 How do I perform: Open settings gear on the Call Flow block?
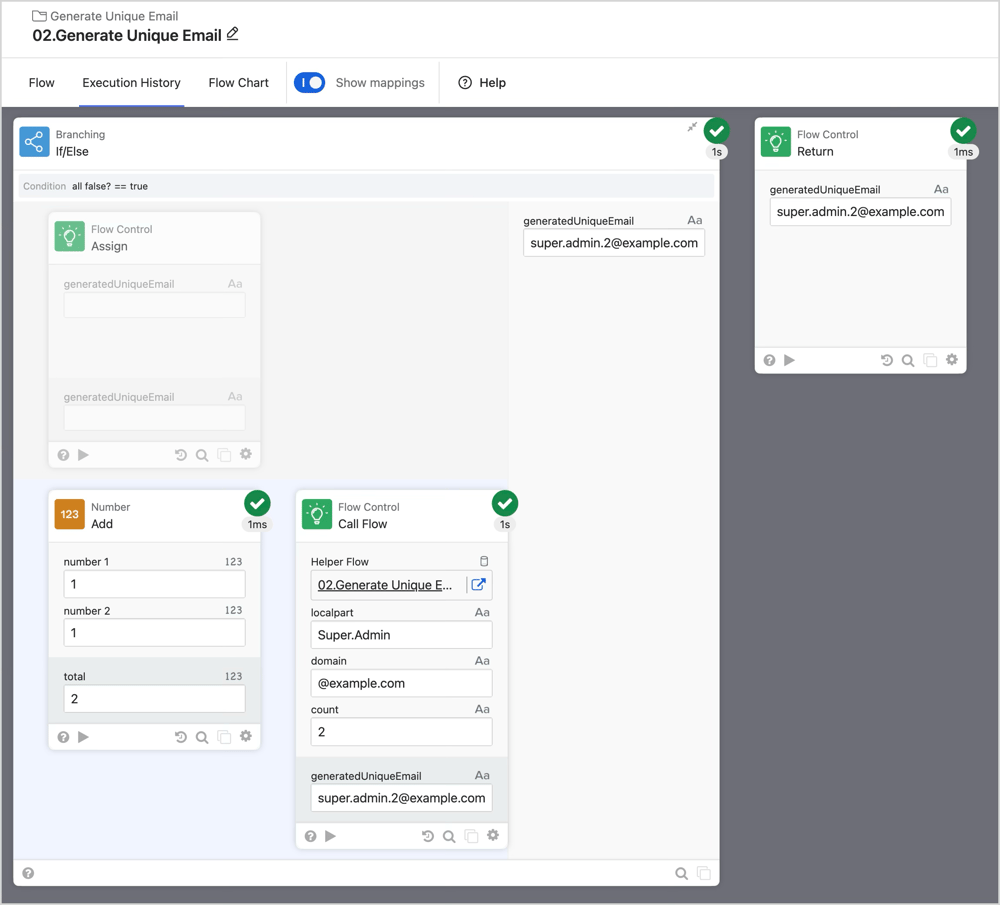click(492, 835)
